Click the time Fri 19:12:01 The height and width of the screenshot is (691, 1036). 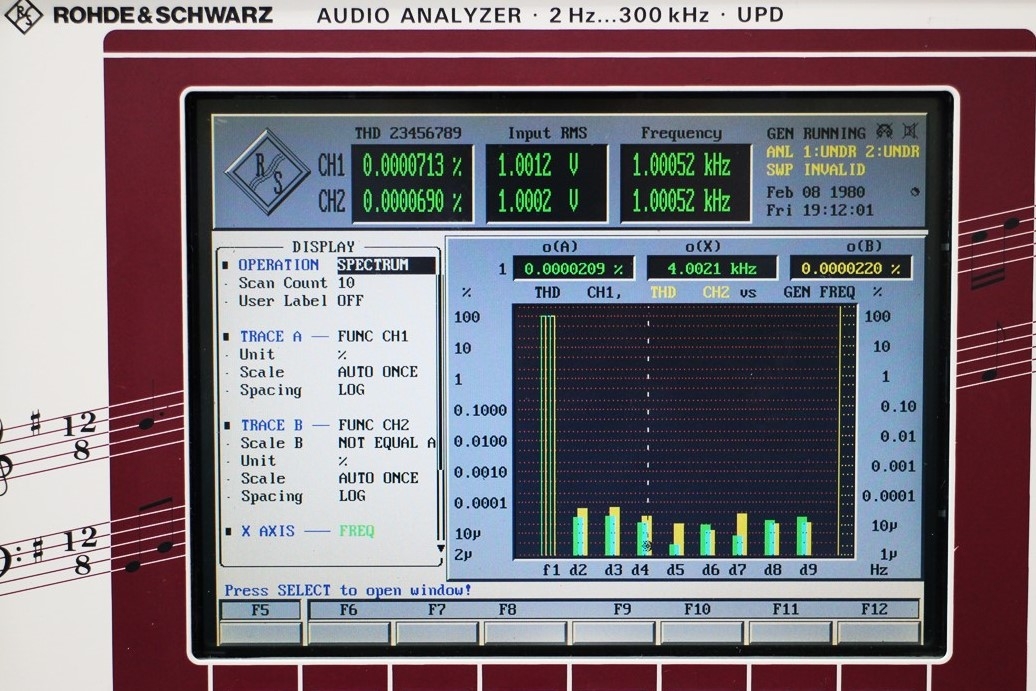click(820, 210)
